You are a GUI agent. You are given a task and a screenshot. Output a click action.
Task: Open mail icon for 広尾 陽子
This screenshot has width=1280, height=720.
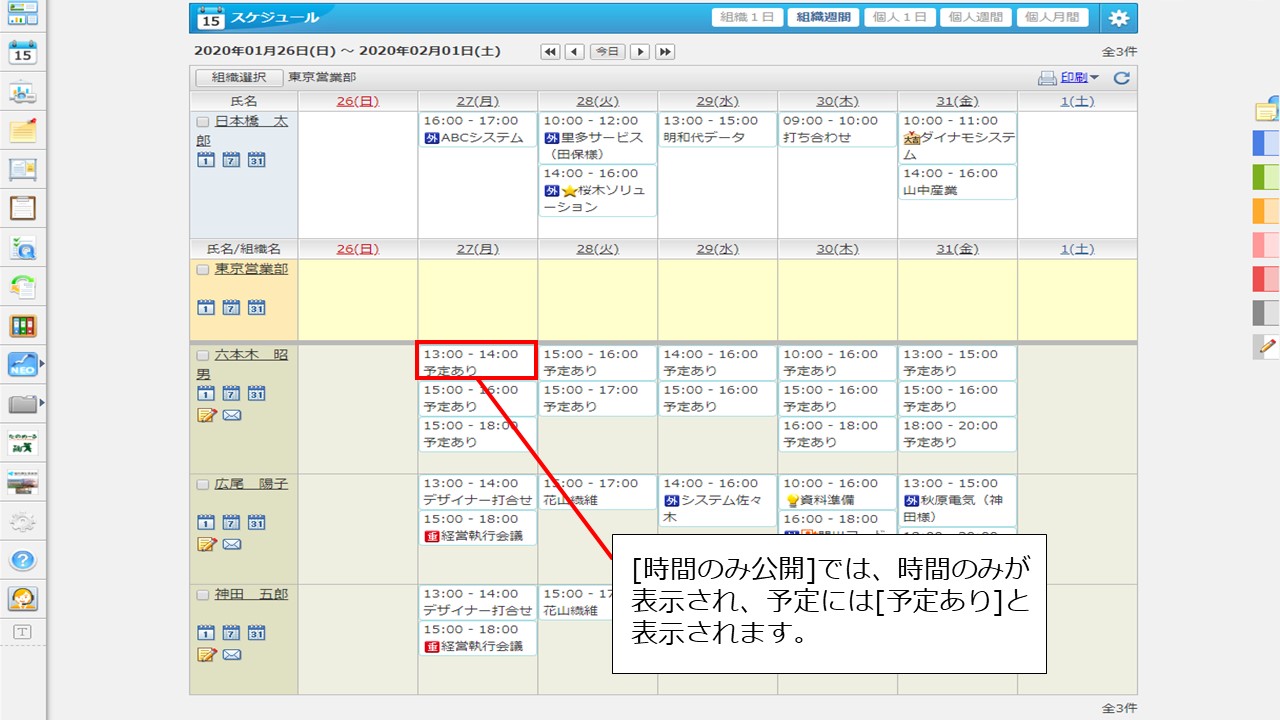coord(232,545)
